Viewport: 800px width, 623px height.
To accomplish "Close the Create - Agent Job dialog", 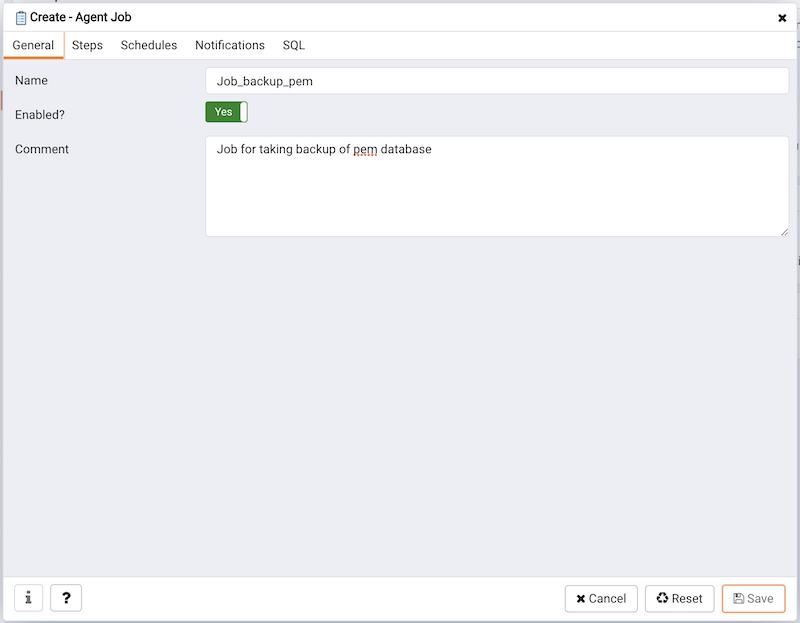I will pos(782,18).
